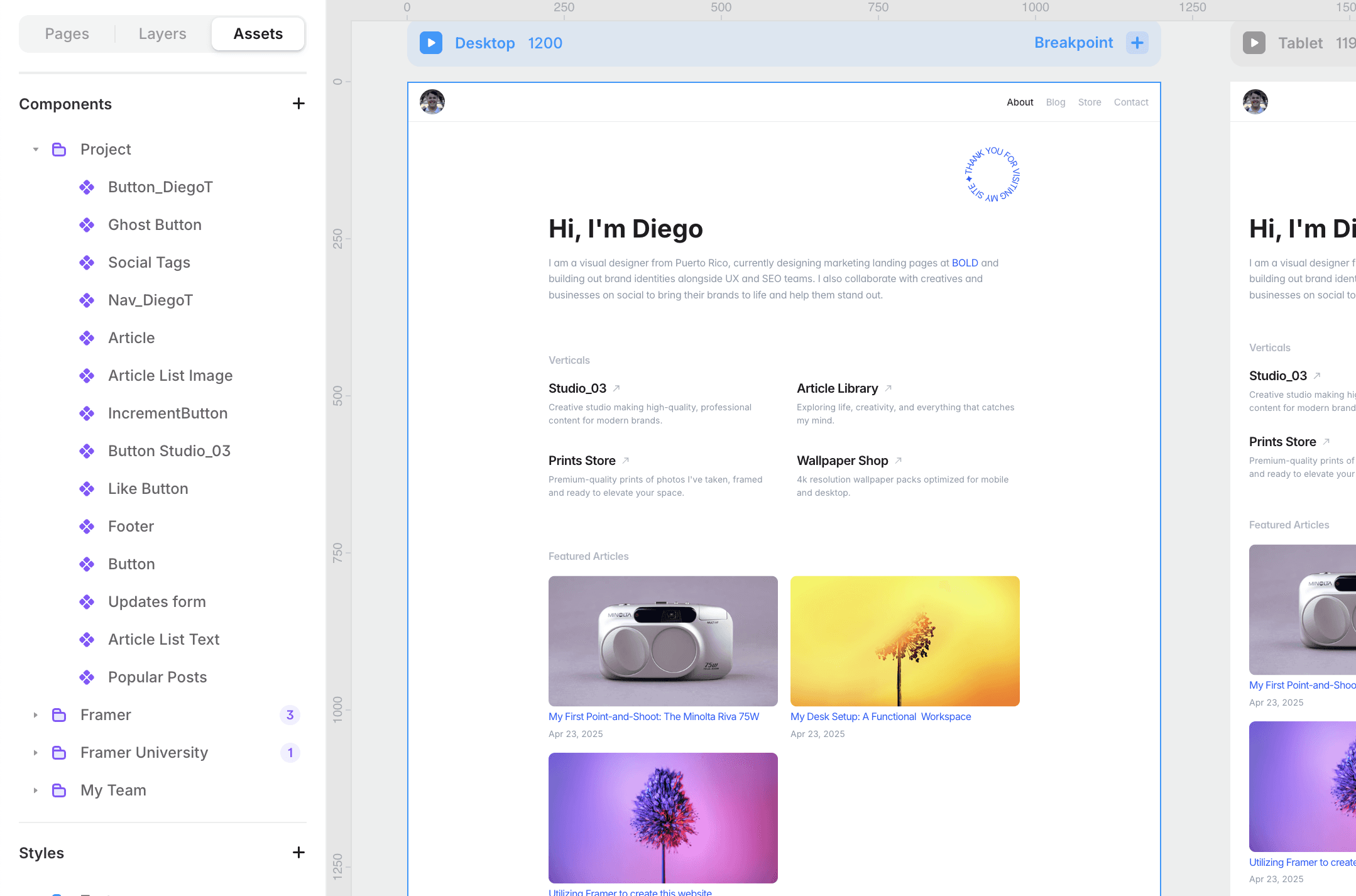Viewport: 1356px width, 896px height.
Task: Click the Prints Store heading on Desktop
Action: coord(582,461)
